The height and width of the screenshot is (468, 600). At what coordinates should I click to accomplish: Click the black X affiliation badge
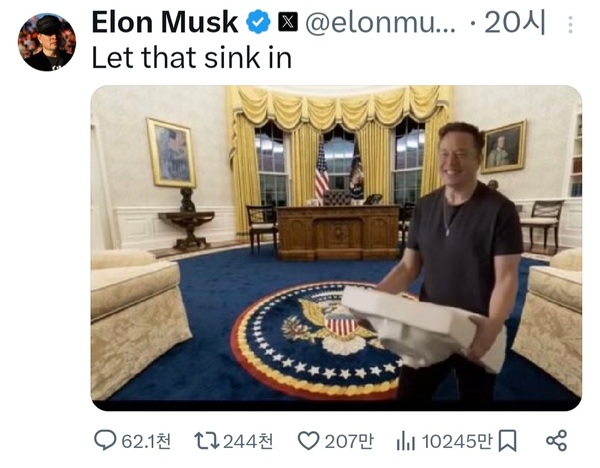click(x=288, y=22)
